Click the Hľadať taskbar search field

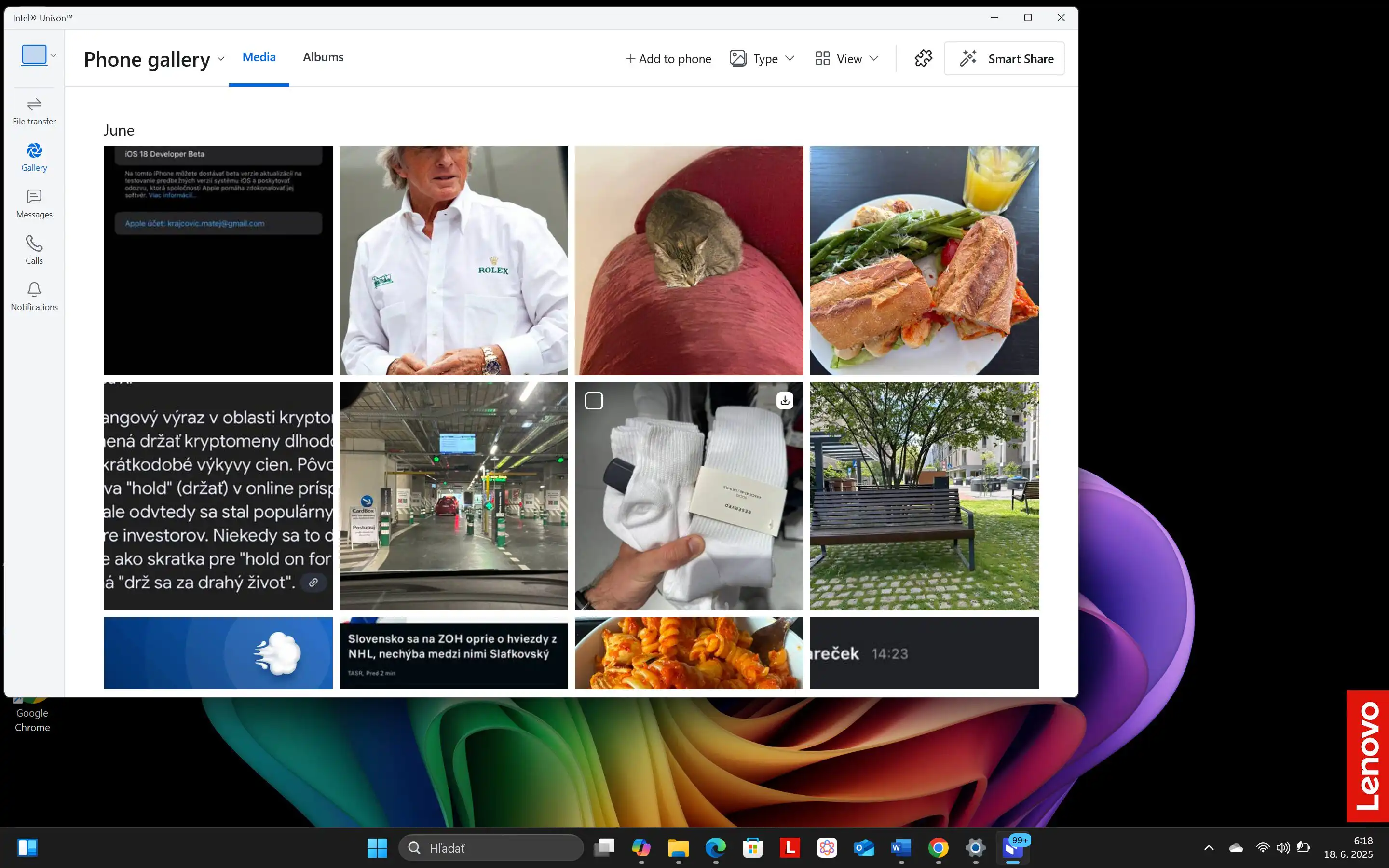click(491, 847)
